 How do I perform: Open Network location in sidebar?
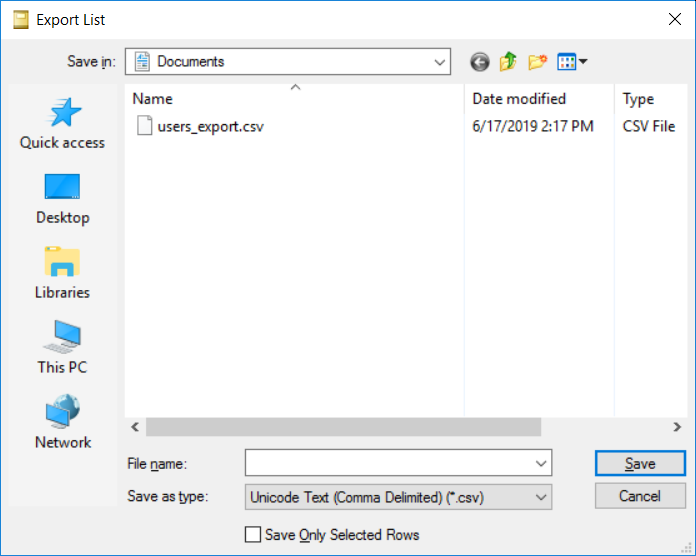[62, 424]
